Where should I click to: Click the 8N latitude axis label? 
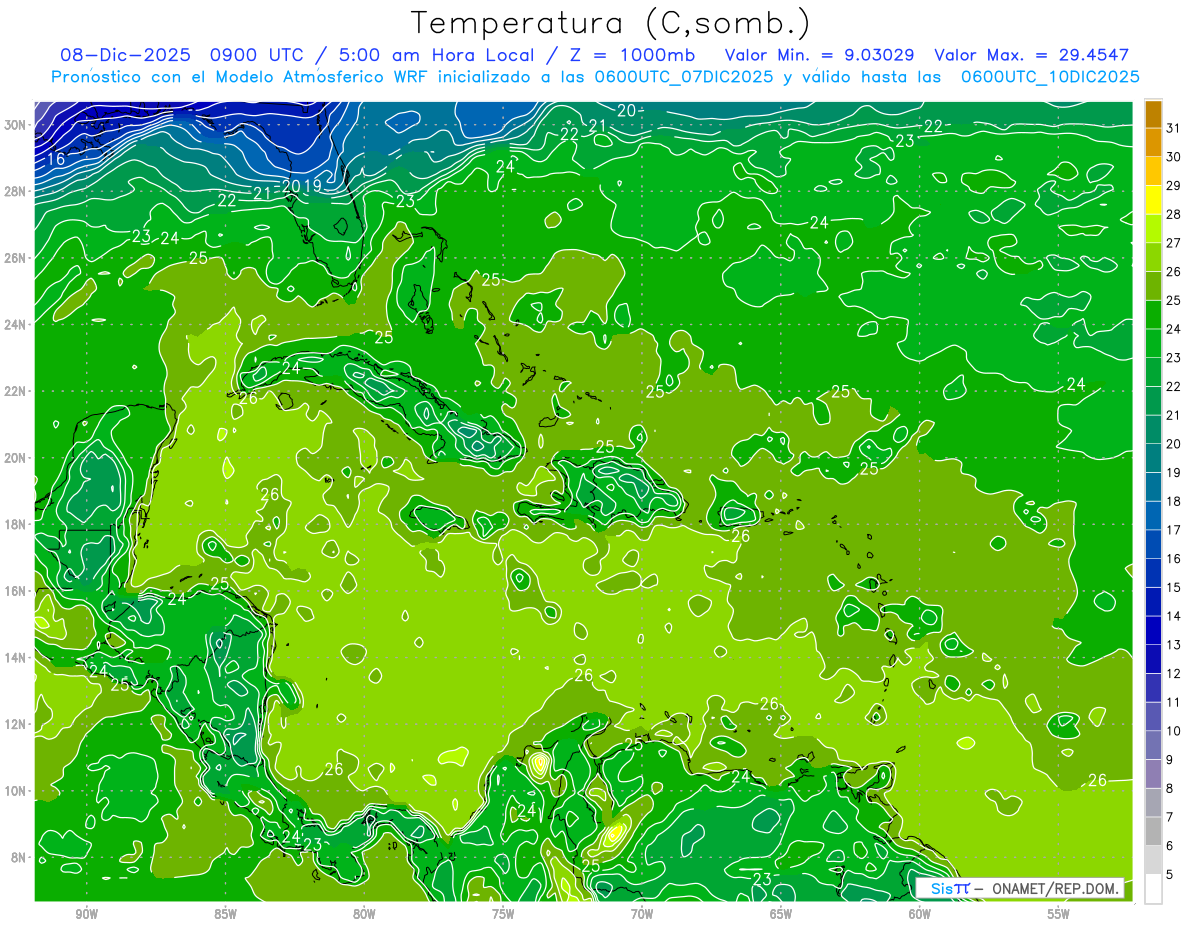(20, 858)
